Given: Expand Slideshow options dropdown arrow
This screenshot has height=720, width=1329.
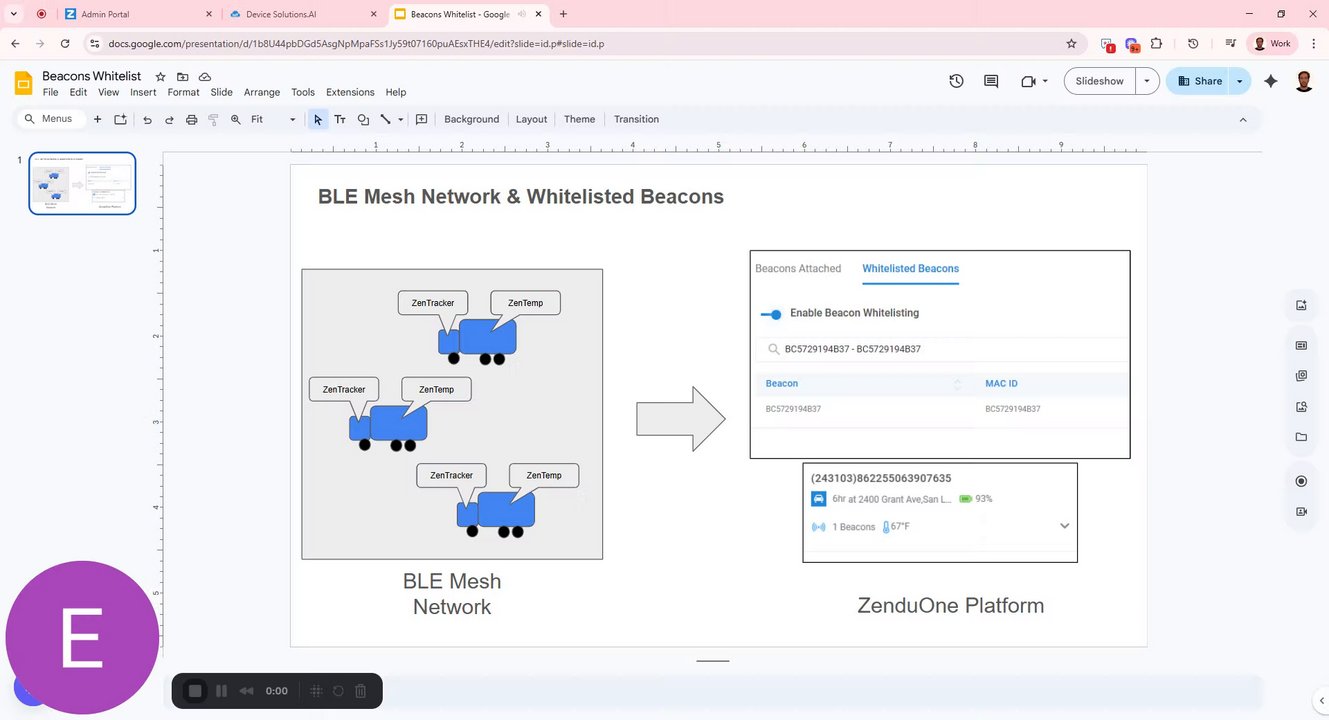Looking at the screenshot, I should tap(1147, 81).
